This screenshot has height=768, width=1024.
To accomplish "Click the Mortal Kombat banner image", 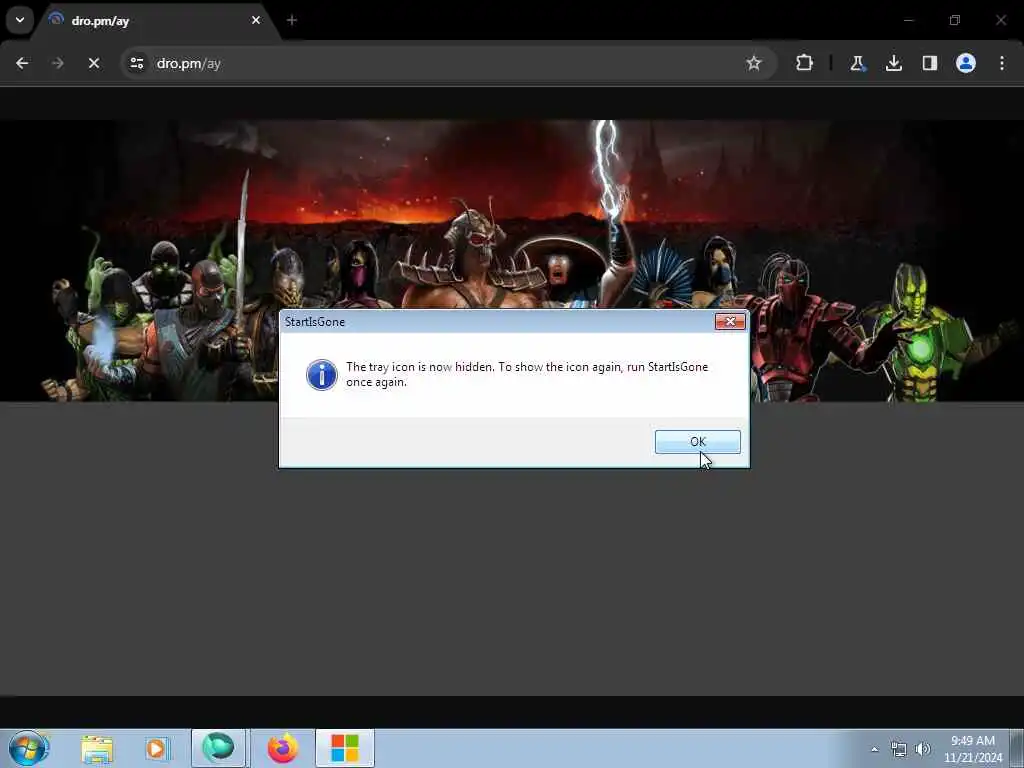I will pyautogui.click(x=512, y=260).
